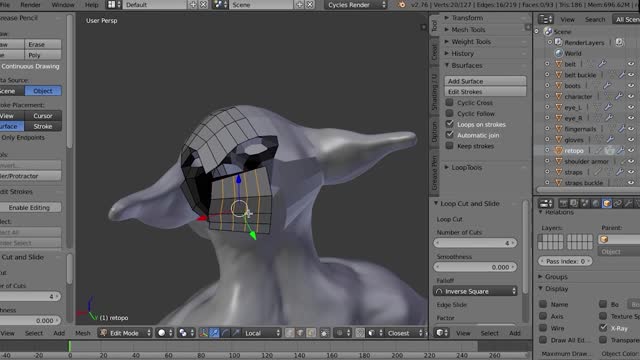Screen dimensions: 640x360
Task: Adjust the Number of Cuts field
Action: [476, 243]
